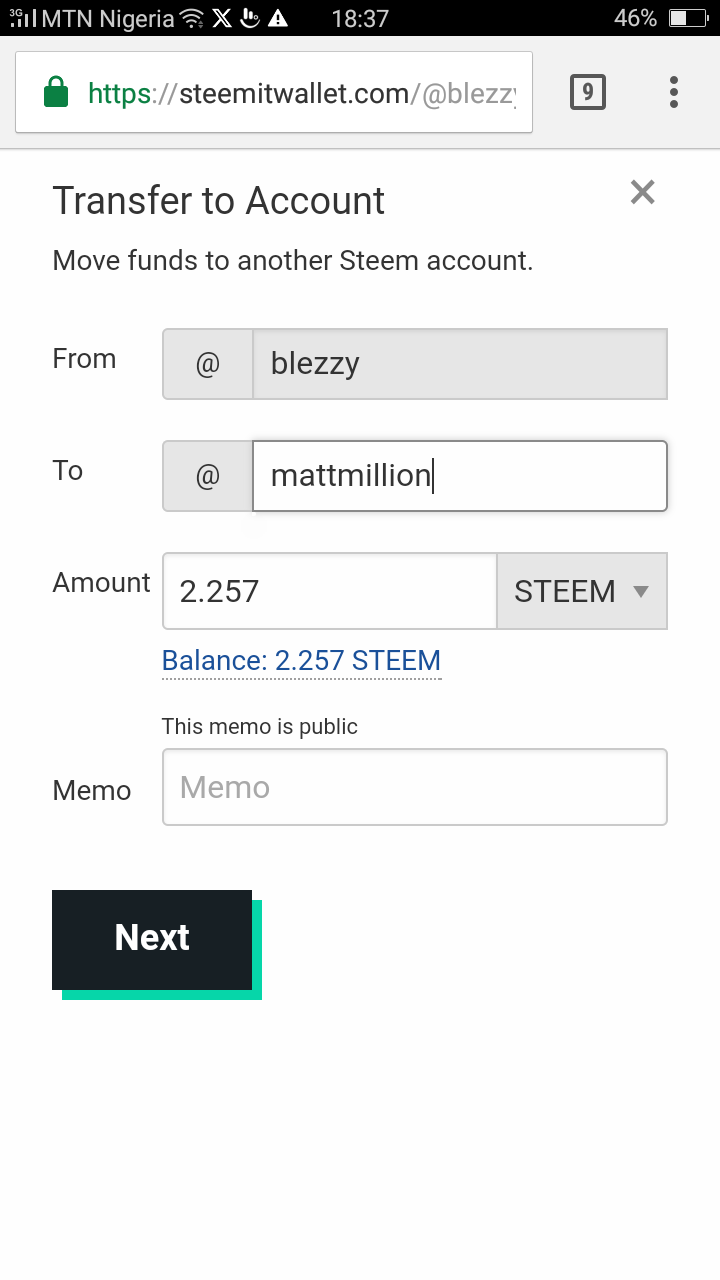Focus the Memo input field
The image size is (720, 1280).
(x=415, y=787)
